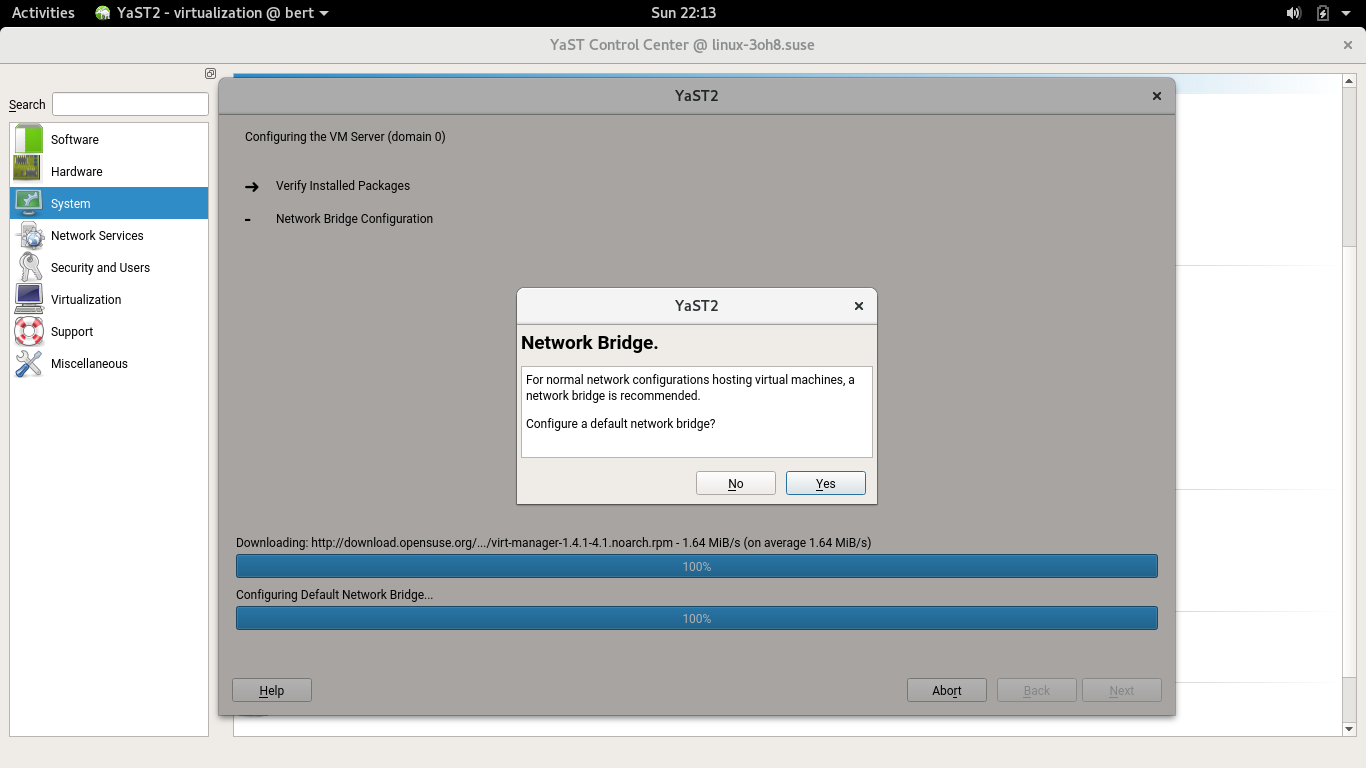Click the 'Network Bridge.' dialog heading
The image size is (1366, 768).
coord(590,343)
